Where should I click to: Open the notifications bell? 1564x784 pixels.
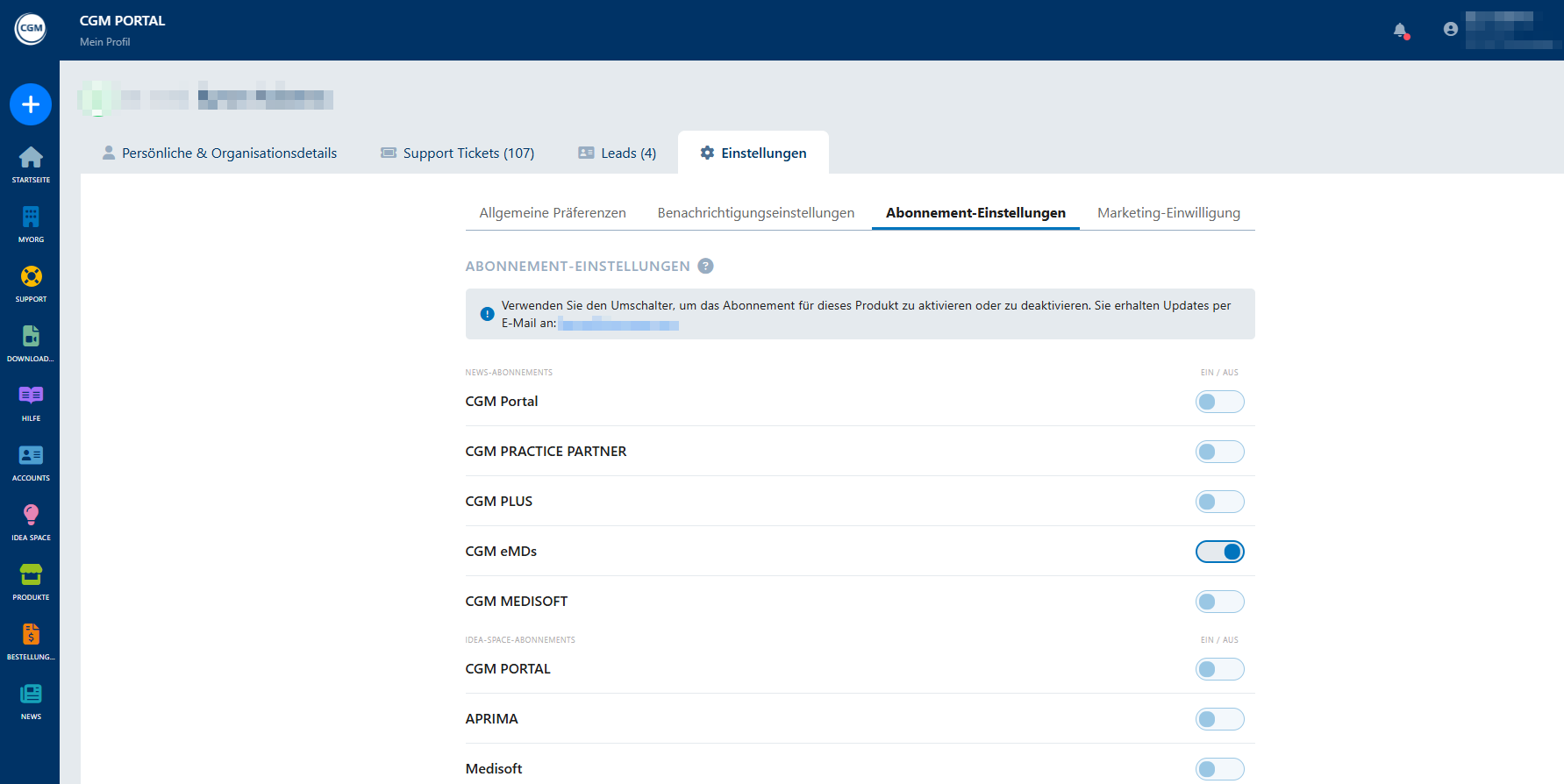[1400, 31]
